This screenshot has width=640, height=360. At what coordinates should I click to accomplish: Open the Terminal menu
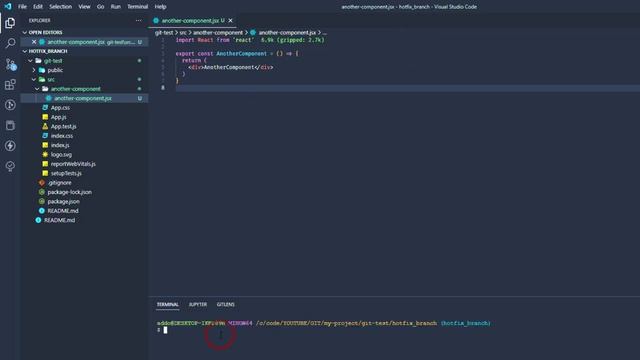138,7
